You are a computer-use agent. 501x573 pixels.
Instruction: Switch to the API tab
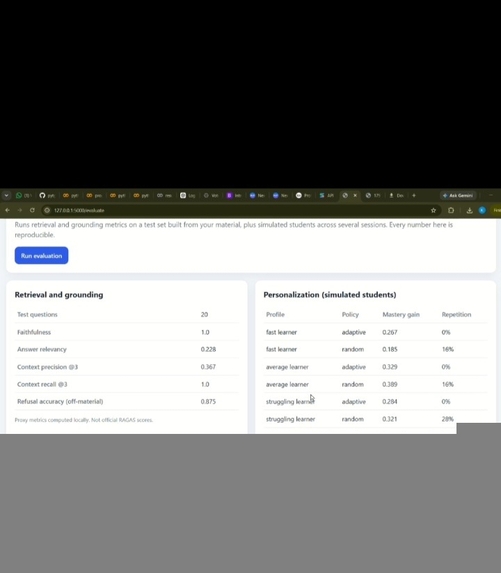point(326,196)
